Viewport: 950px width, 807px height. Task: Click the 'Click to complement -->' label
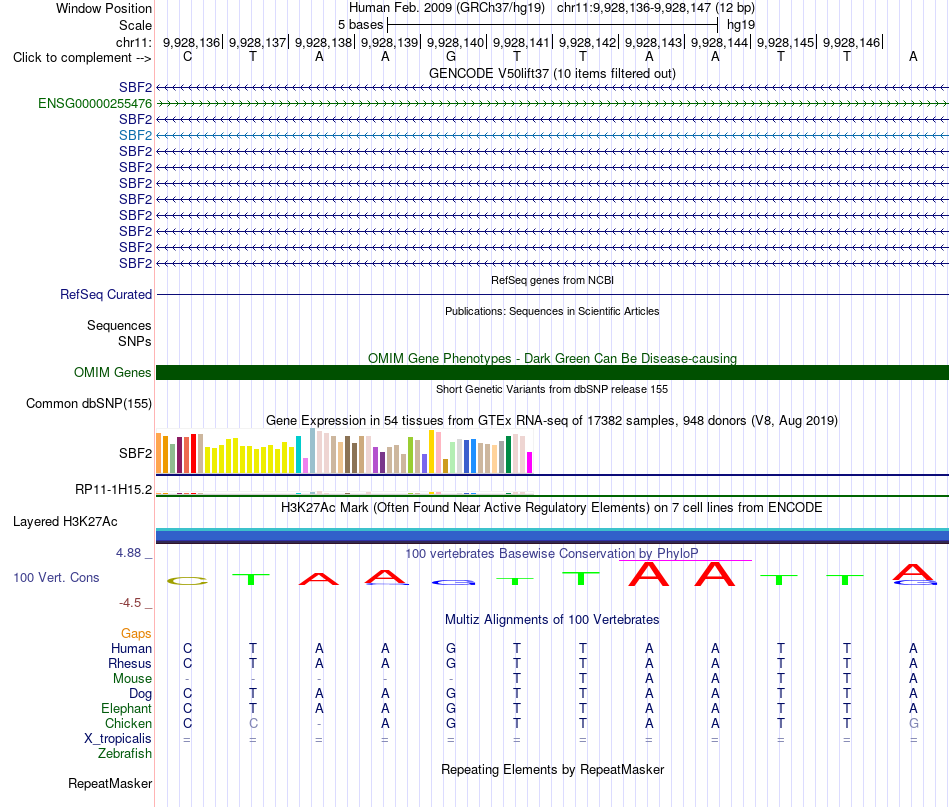coord(82,58)
